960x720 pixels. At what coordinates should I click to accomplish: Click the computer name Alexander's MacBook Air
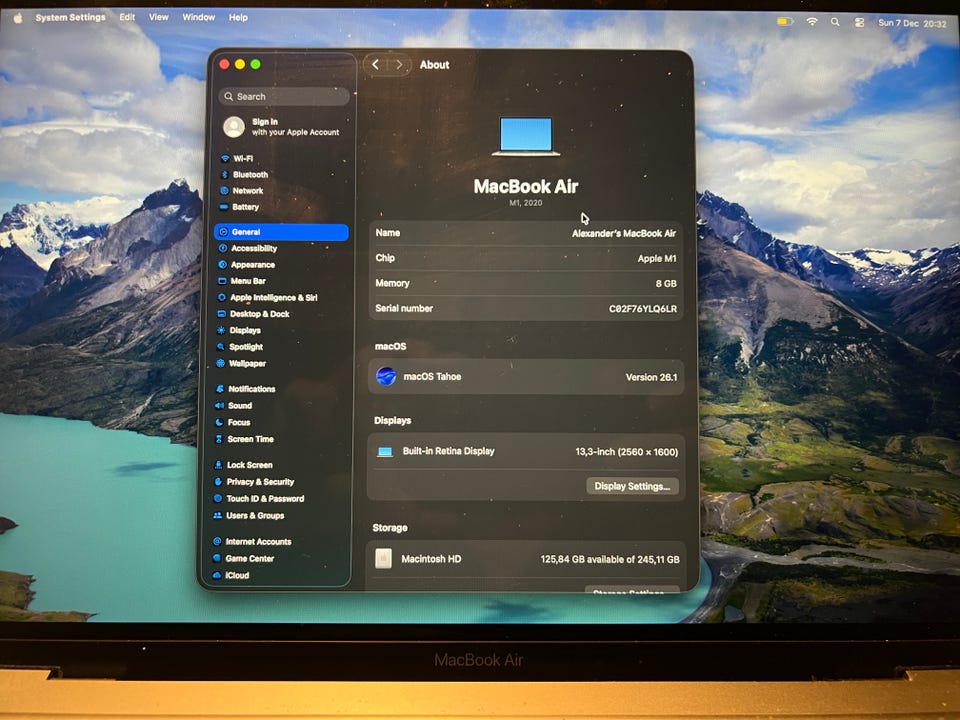624,233
